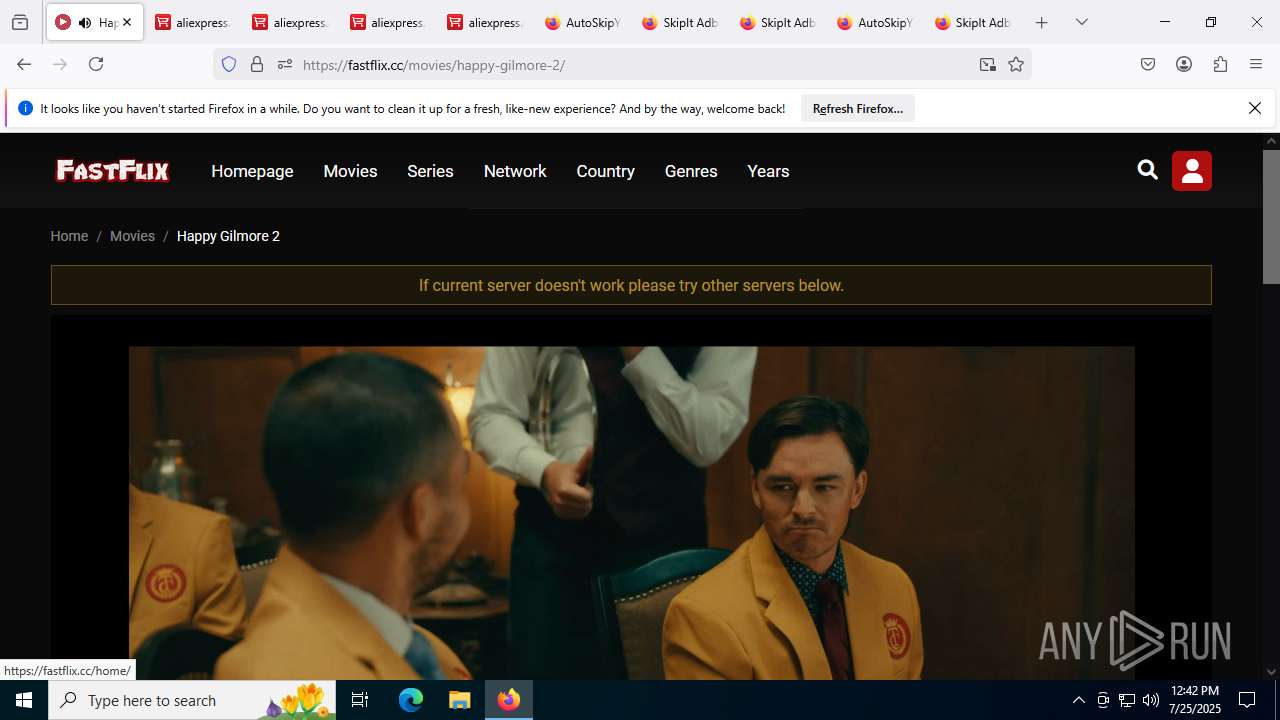Switch to the first AutoSkipY tab

click(584, 22)
